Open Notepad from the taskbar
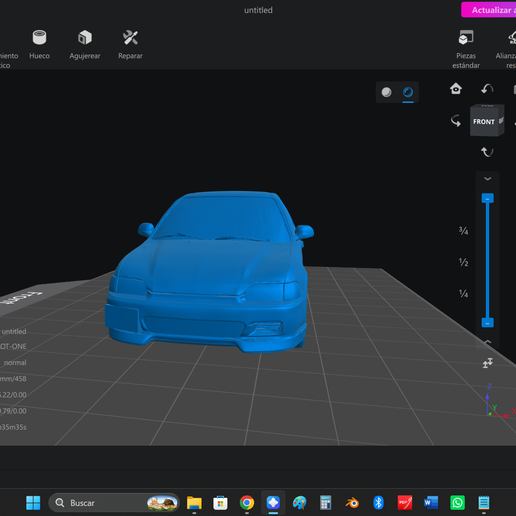 [x=484, y=503]
